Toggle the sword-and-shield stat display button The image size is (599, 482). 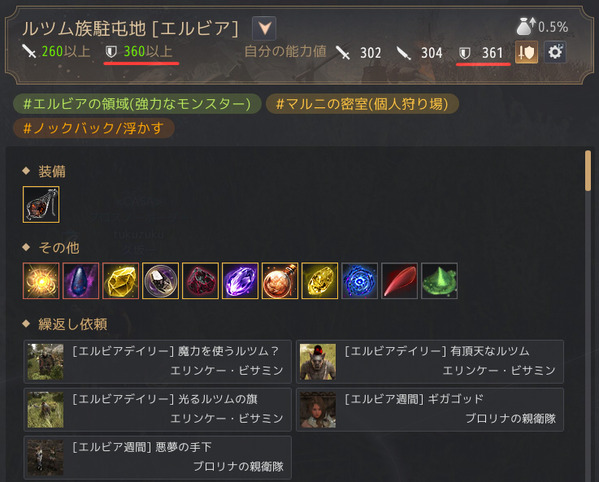click(x=526, y=52)
